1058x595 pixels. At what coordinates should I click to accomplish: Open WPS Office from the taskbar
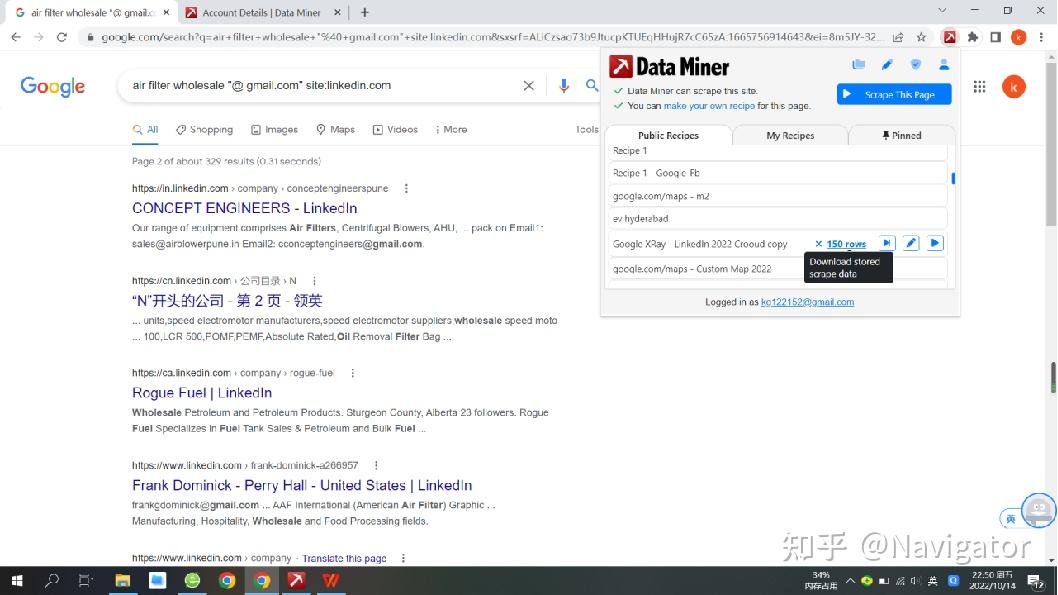(331, 581)
